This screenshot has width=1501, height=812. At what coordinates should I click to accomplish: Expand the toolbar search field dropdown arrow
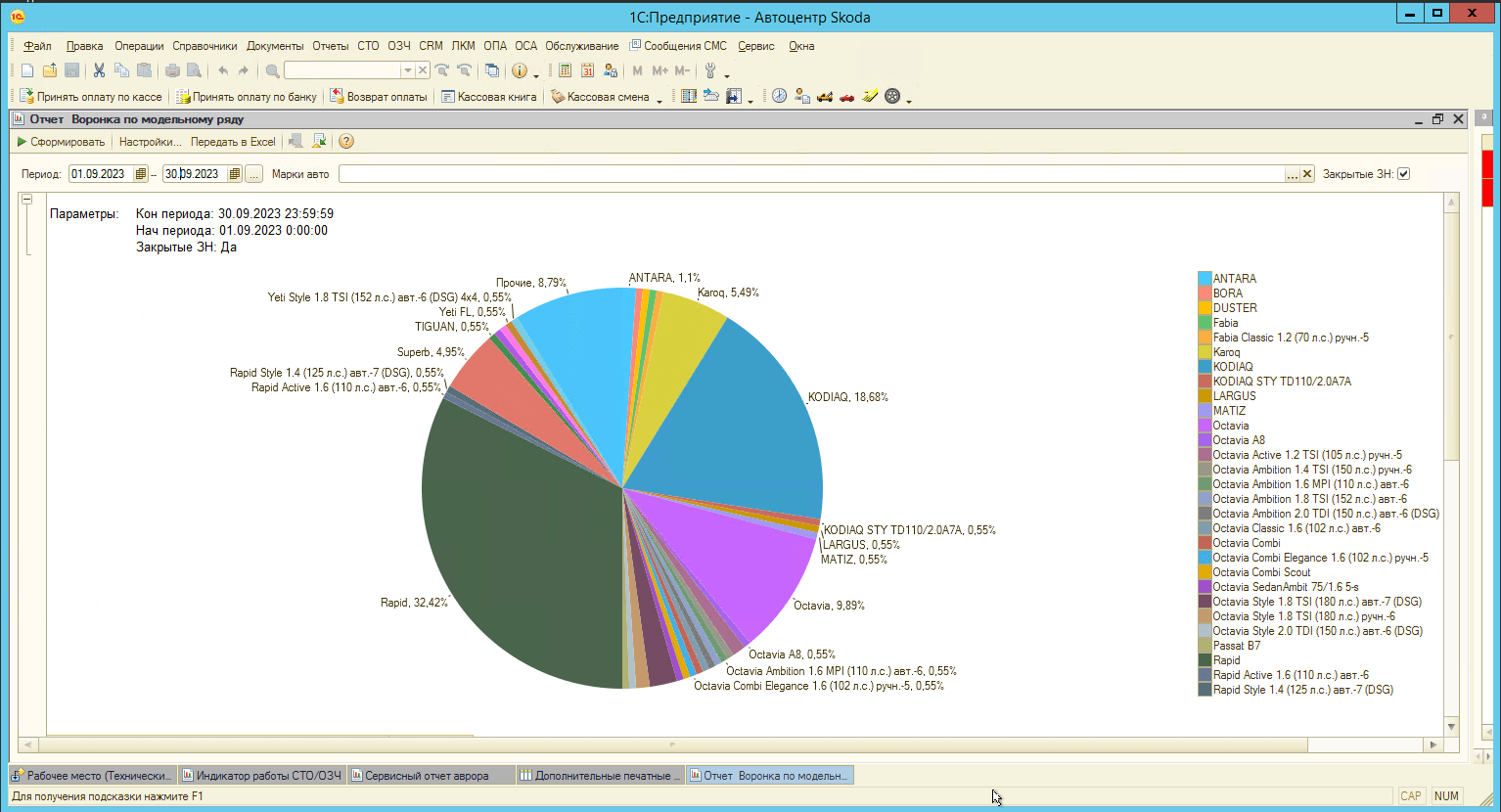click(408, 70)
